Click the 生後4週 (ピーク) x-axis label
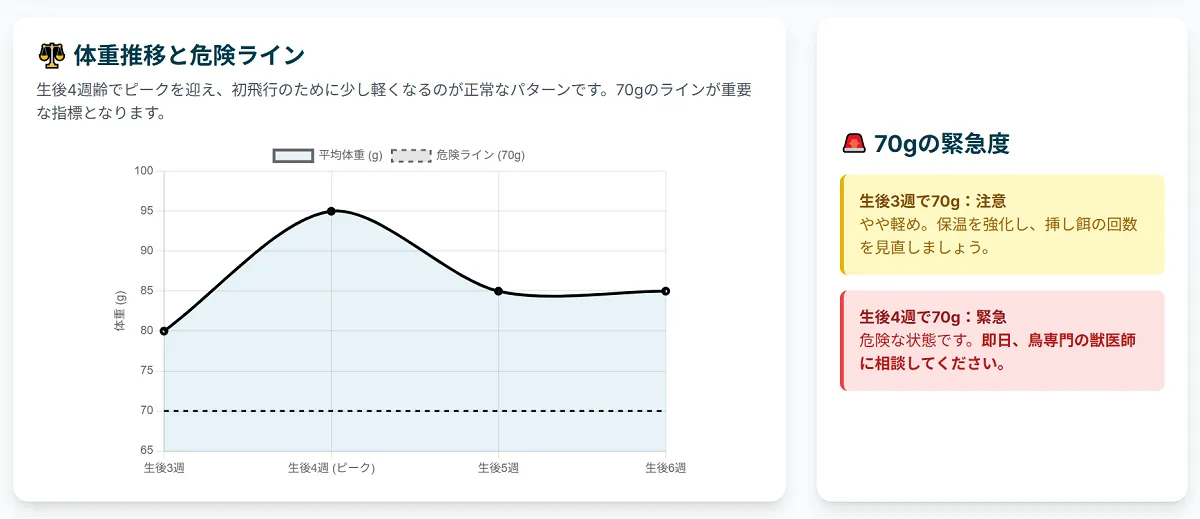Viewport: 1200px width, 519px height. (x=331, y=468)
